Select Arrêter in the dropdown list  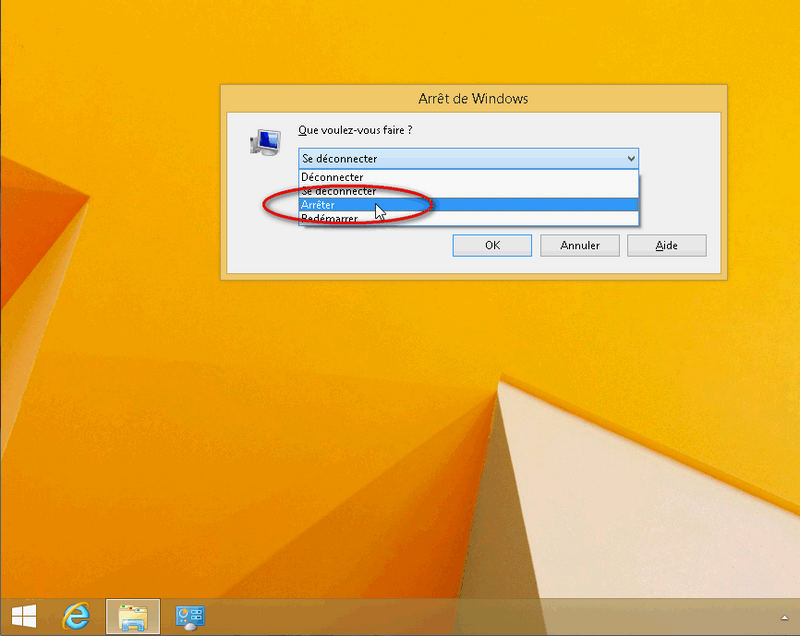click(468, 205)
